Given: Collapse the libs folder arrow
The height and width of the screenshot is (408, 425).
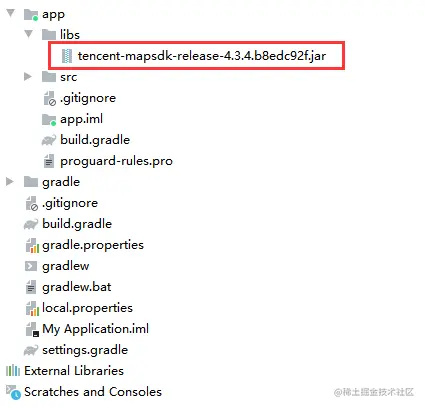Looking at the screenshot, I should tap(29, 34).
